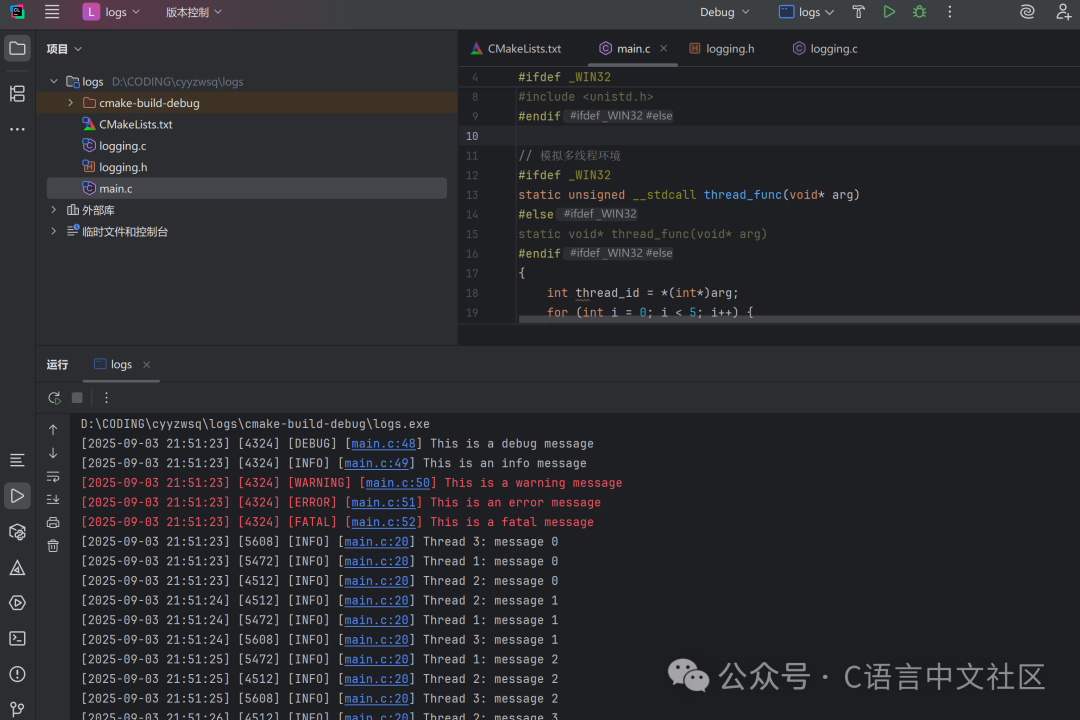Start debugging with bug icon
Viewport: 1080px width, 720px height.
tap(920, 12)
